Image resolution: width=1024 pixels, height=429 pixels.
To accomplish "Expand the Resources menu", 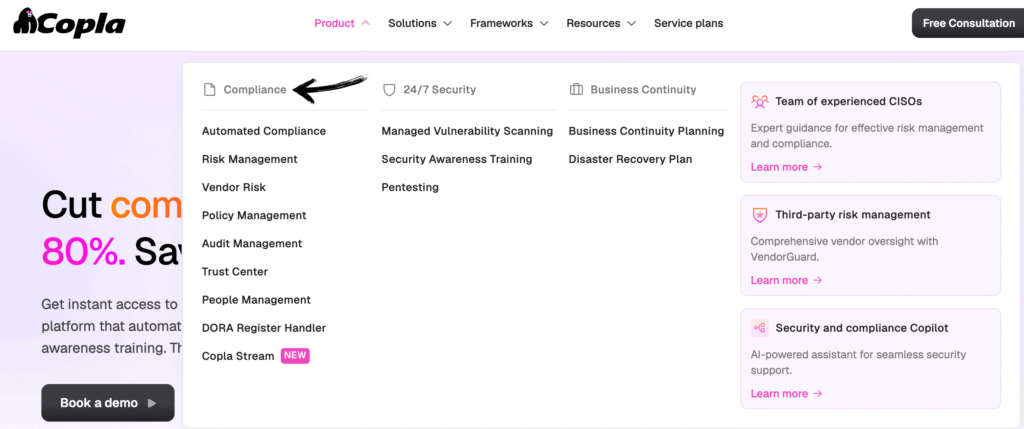I will [x=601, y=23].
